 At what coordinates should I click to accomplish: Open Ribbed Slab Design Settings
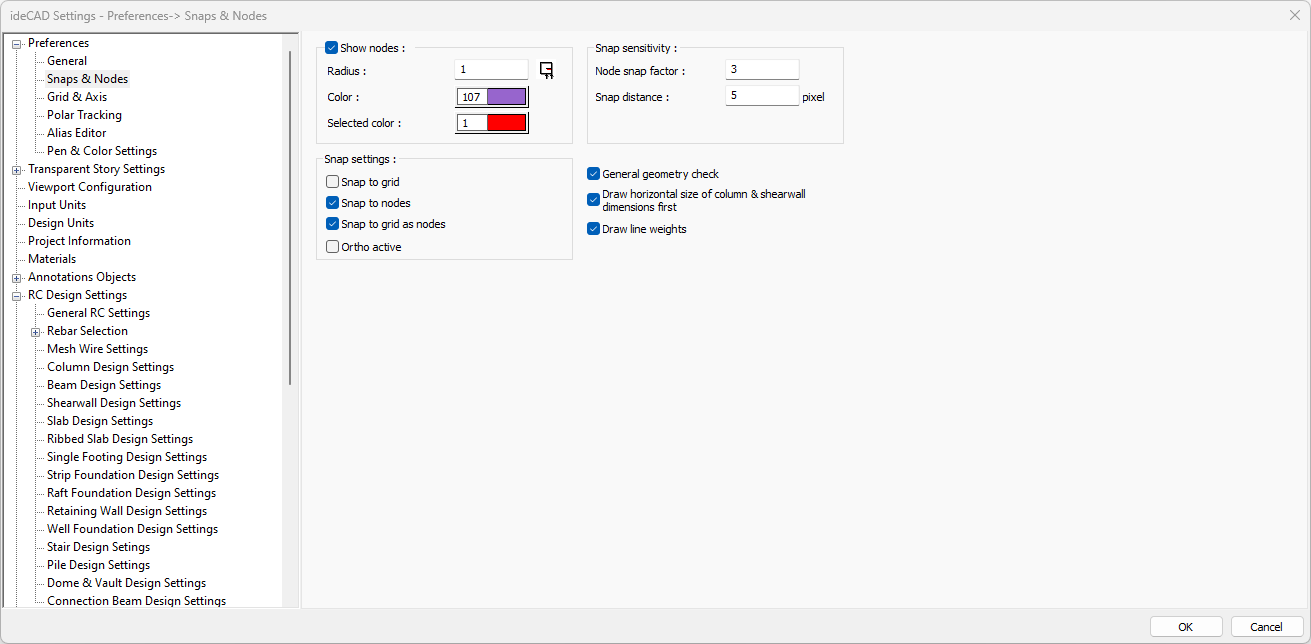(120, 439)
